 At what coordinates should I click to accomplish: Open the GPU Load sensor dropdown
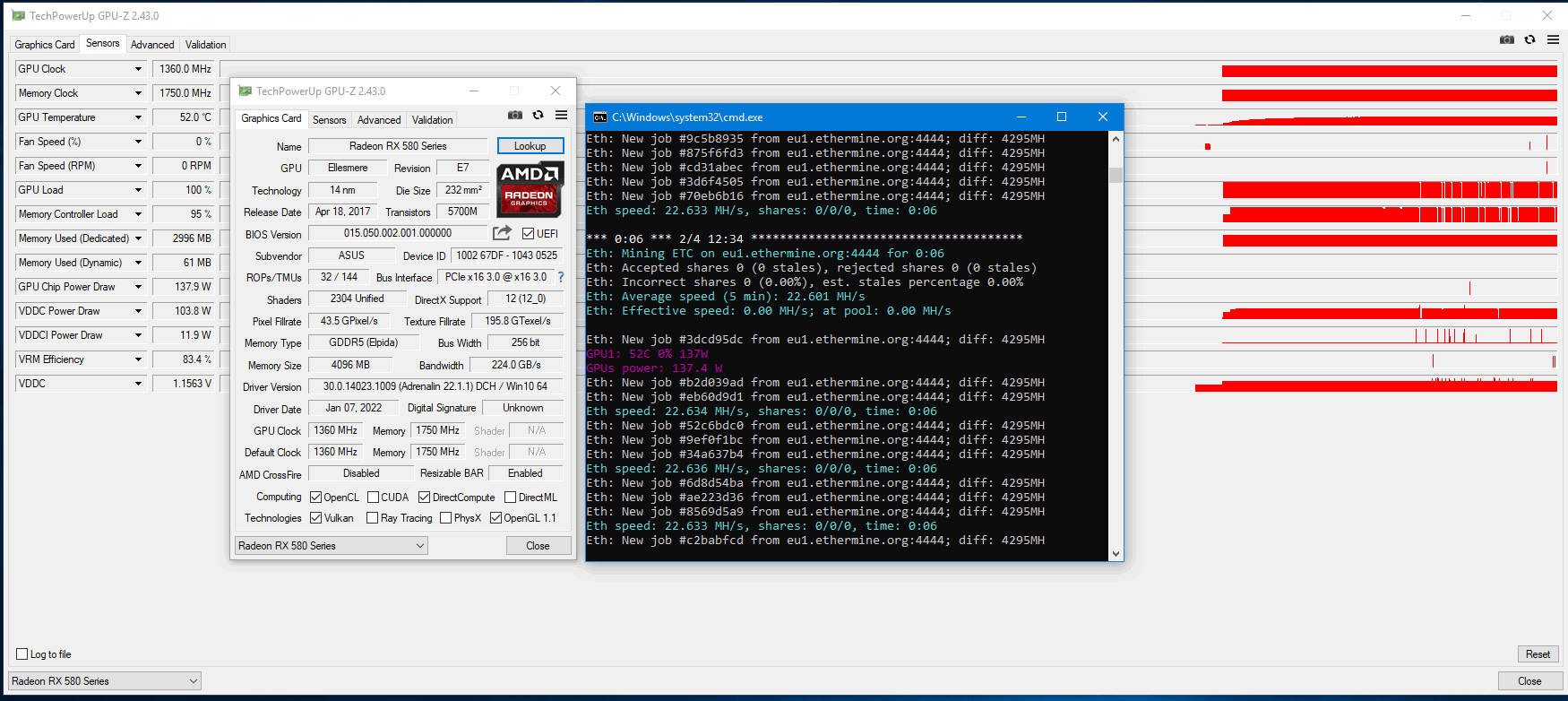tap(138, 190)
